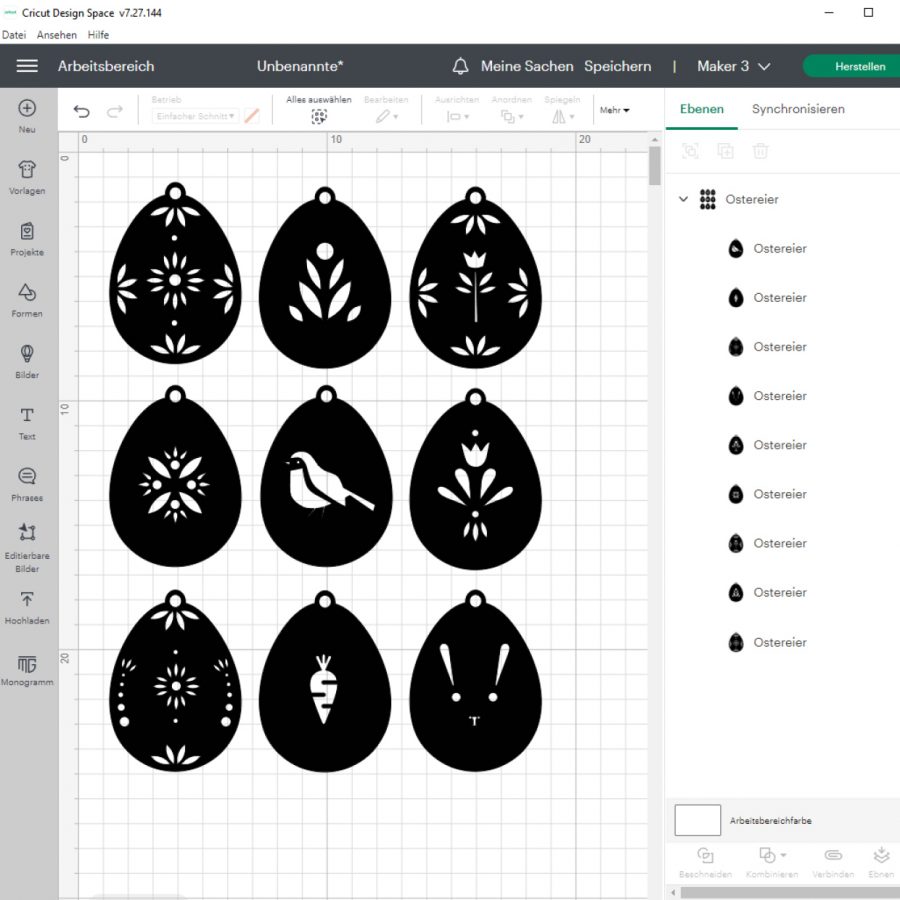Open the Kombinieren dropdown
Viewport: 900px width, 900px height.
pos(772,857)
